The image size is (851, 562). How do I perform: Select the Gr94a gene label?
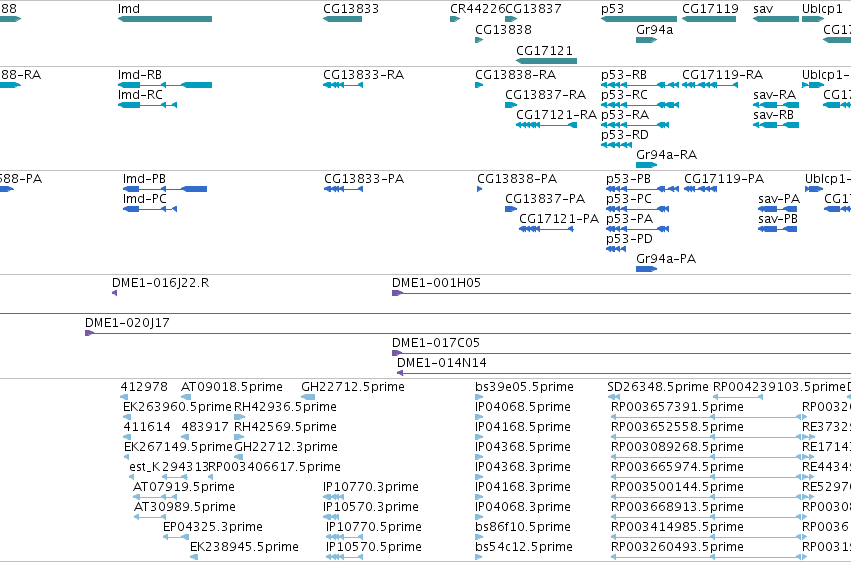pyautogui.click(x=655, y=30)
